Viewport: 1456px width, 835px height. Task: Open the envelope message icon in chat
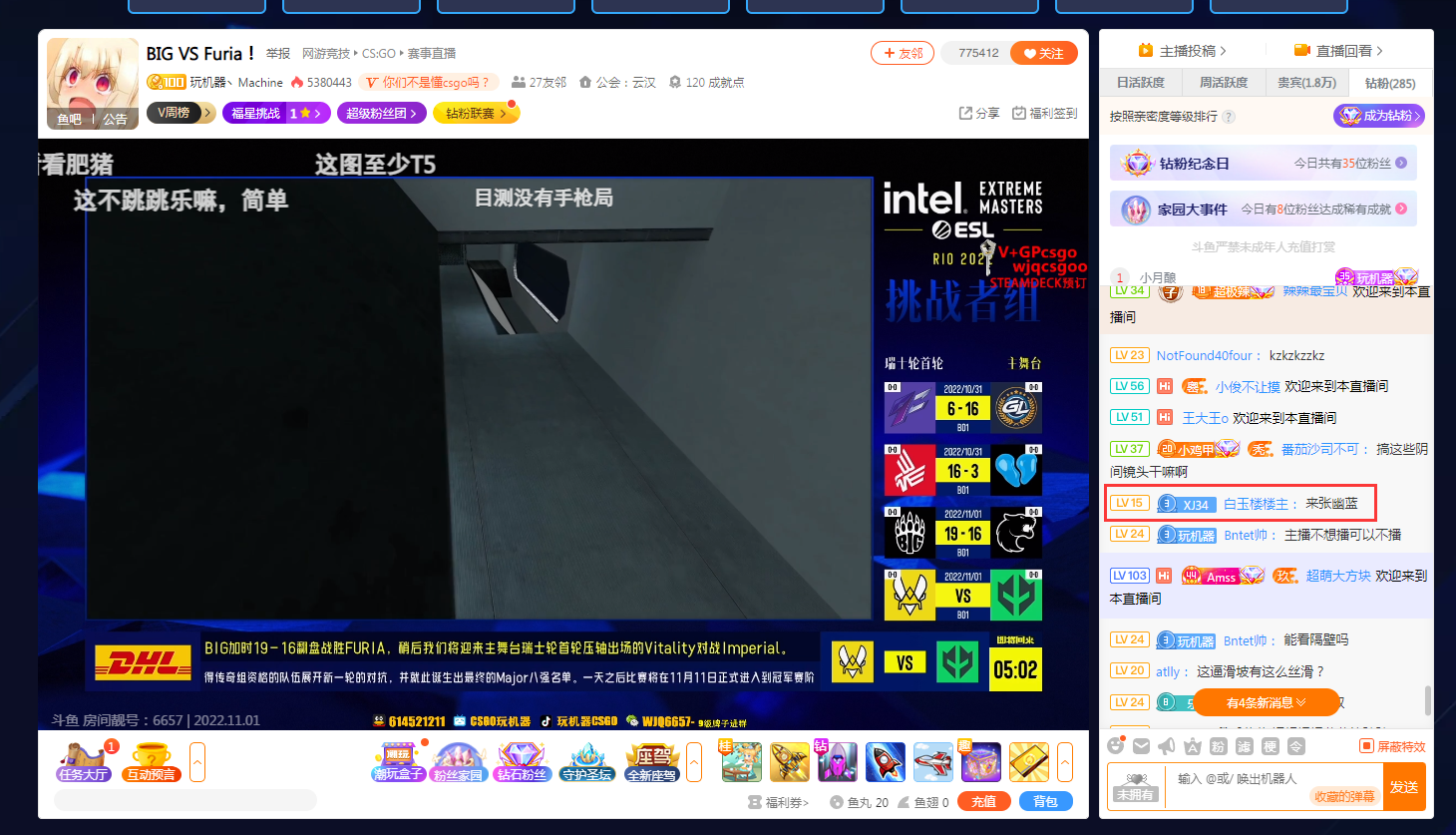[x=1141, y=746]
